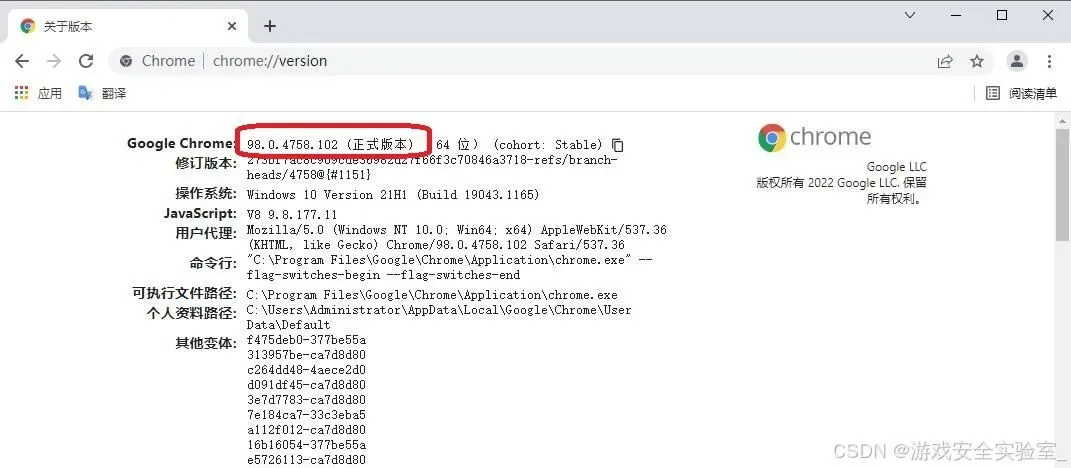
Task: Bookmark this page with the star icon
Action: click(x=977, y=61)
